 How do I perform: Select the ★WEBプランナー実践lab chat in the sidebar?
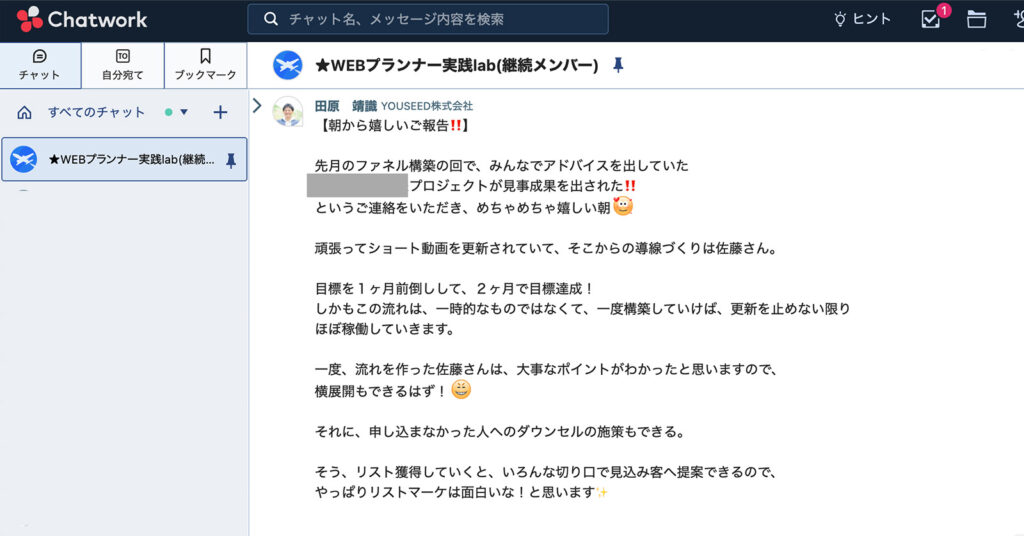pyautogui.click(x=124, y=160)
